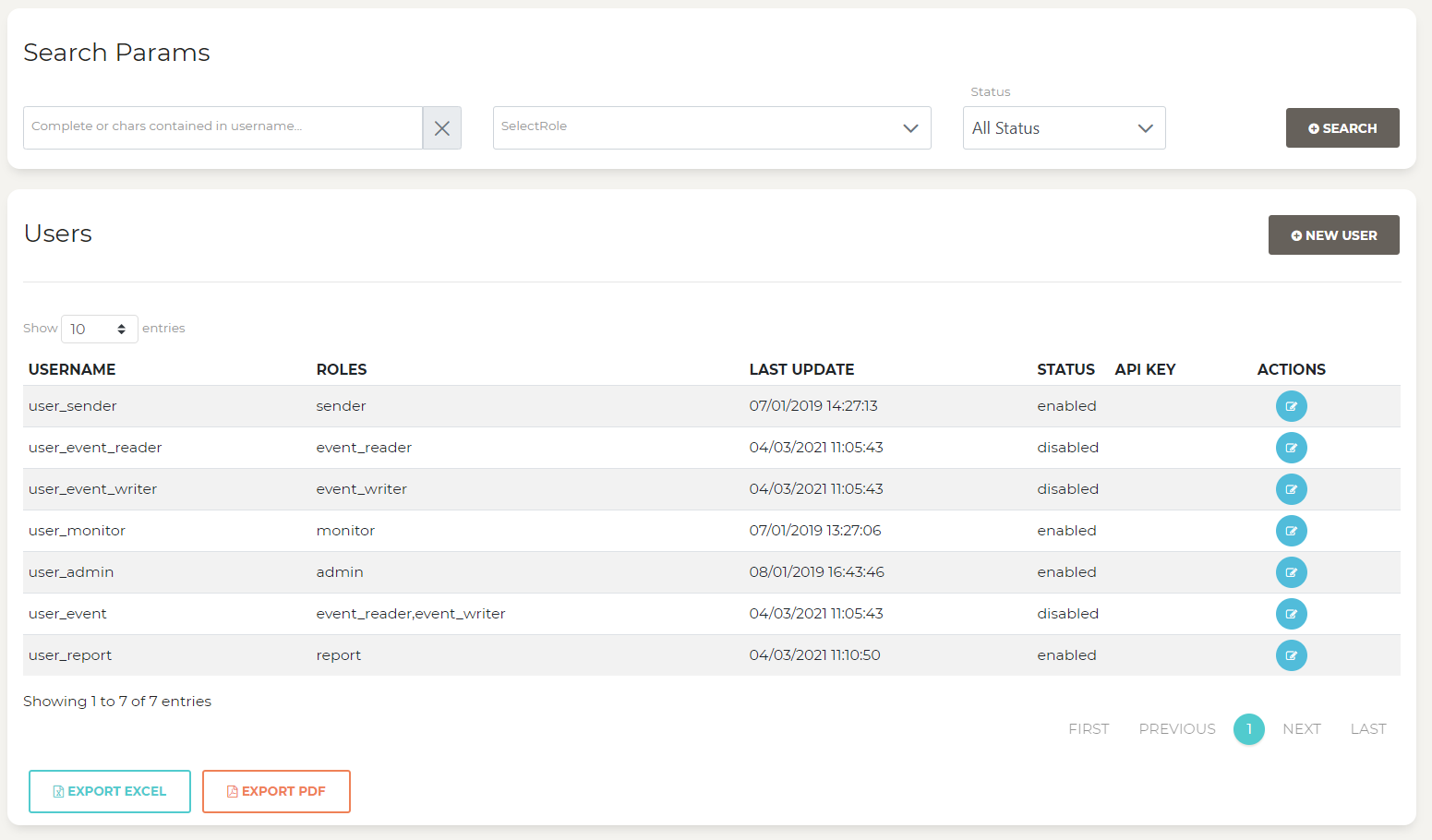
Task: Select page 1 in pagination
Action: pyautogui.click(x=1249, y=729)
